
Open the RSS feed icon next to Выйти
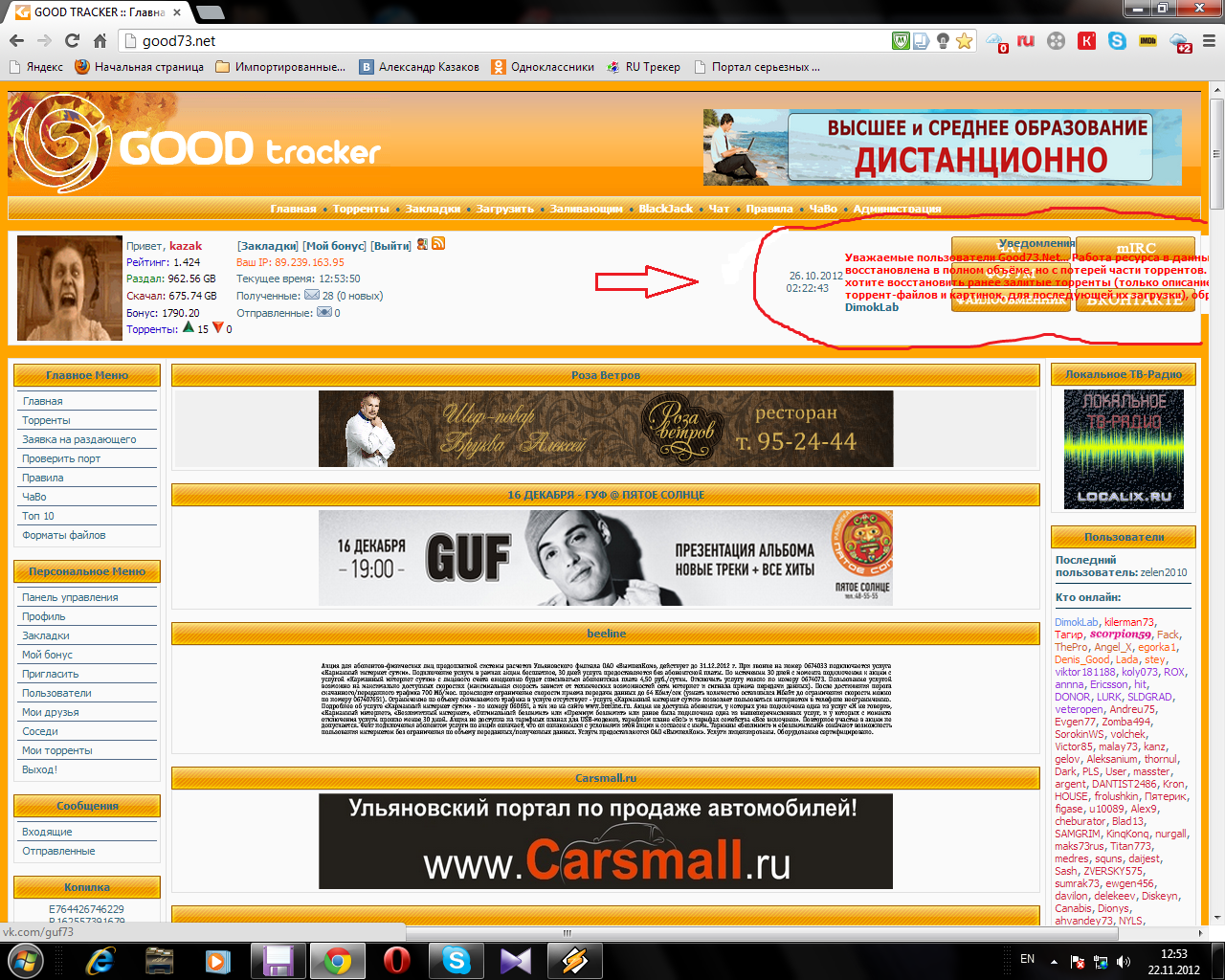click(x=438, y=246)
